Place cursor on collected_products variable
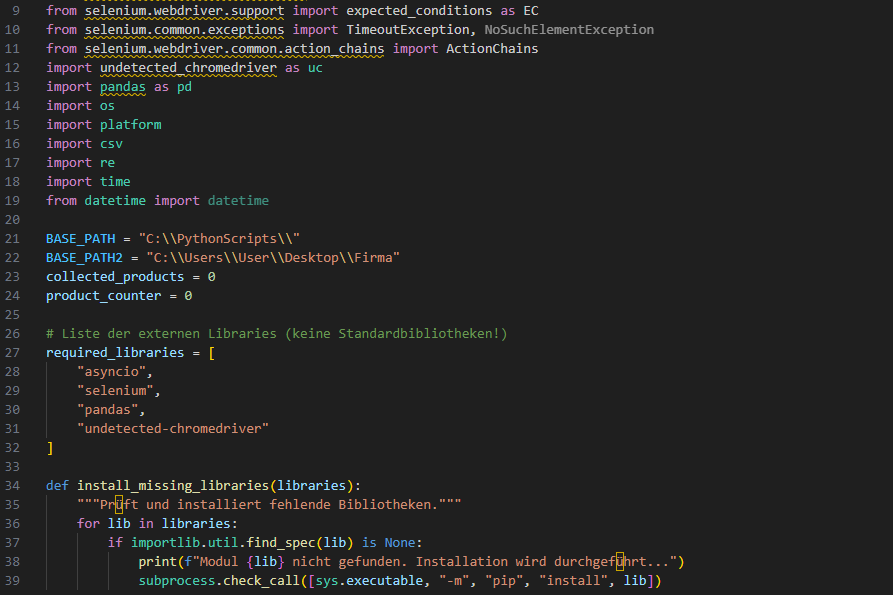 pyautogui.click(x=115, y=277)
